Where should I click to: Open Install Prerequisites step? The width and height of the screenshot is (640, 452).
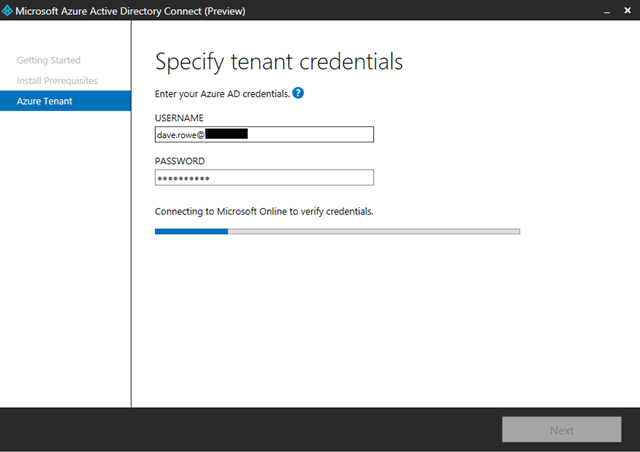click(57, 81)
